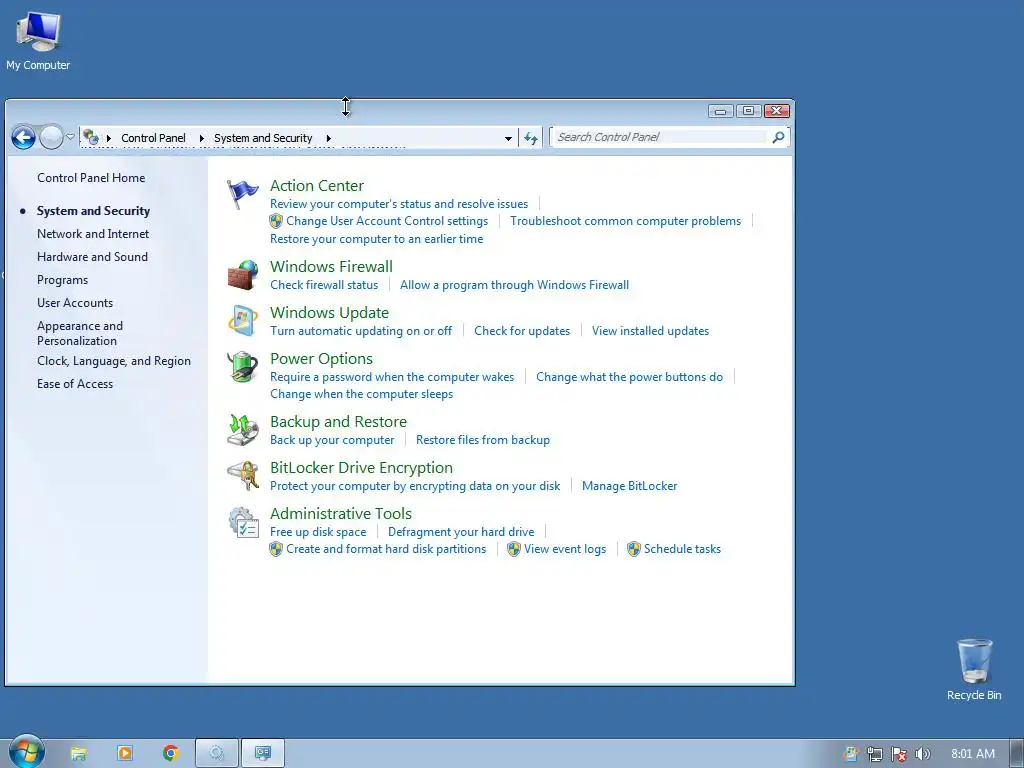Click the Backup and Restore icon
1024x768 pixels.
pyautogui.click(x=243, y=430)
